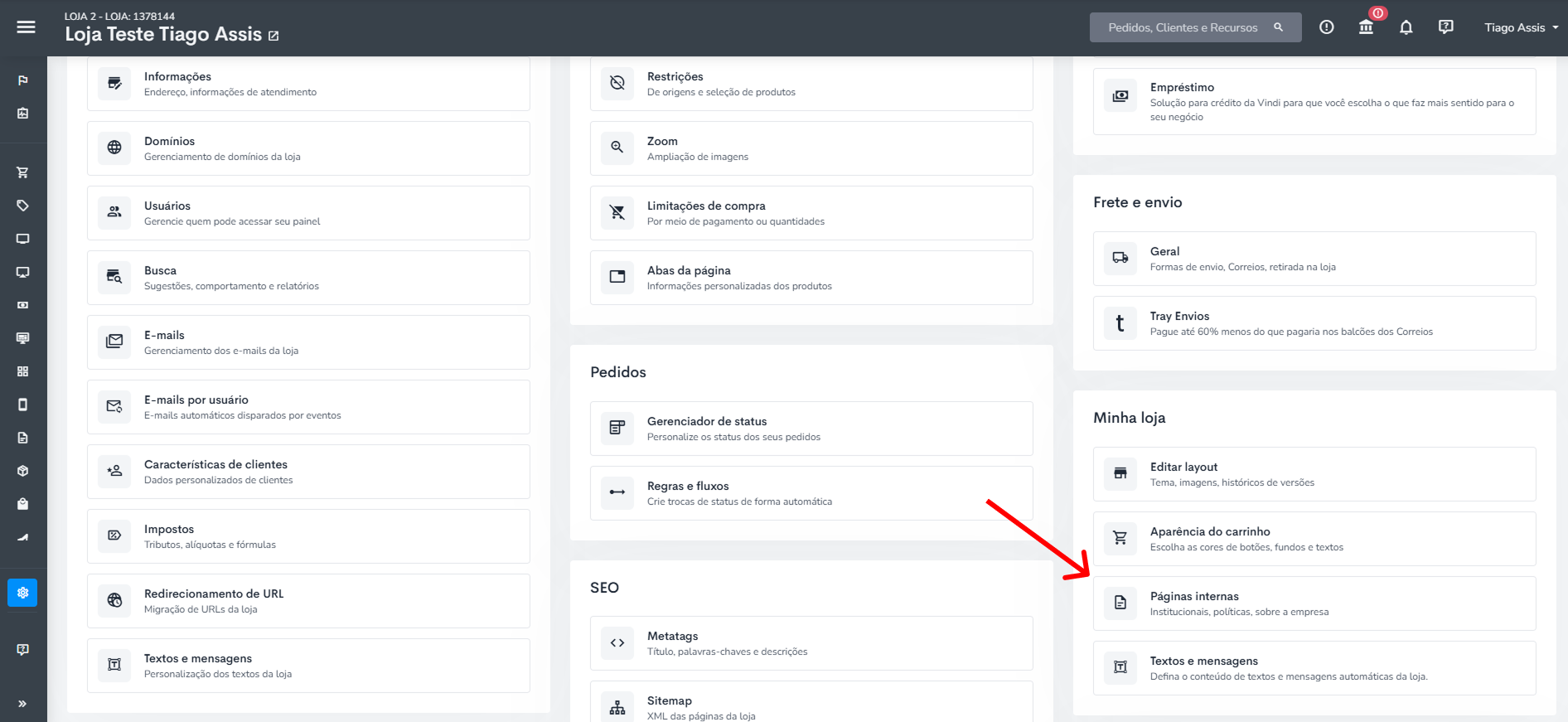Open Gerenciador de status card
The image size is (1568, 722).
[x=811, y=429]
